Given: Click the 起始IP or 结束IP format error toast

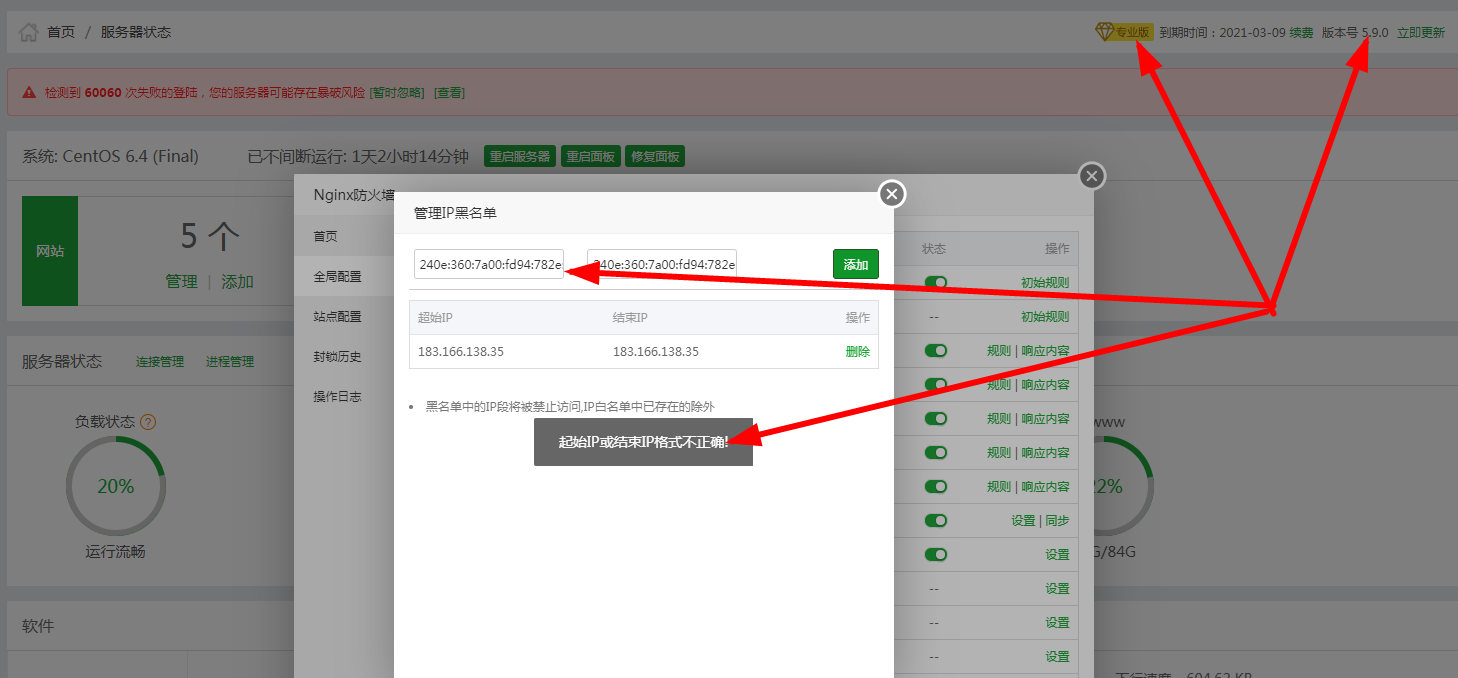Looking at the screenshot, I should click(643, 442).
